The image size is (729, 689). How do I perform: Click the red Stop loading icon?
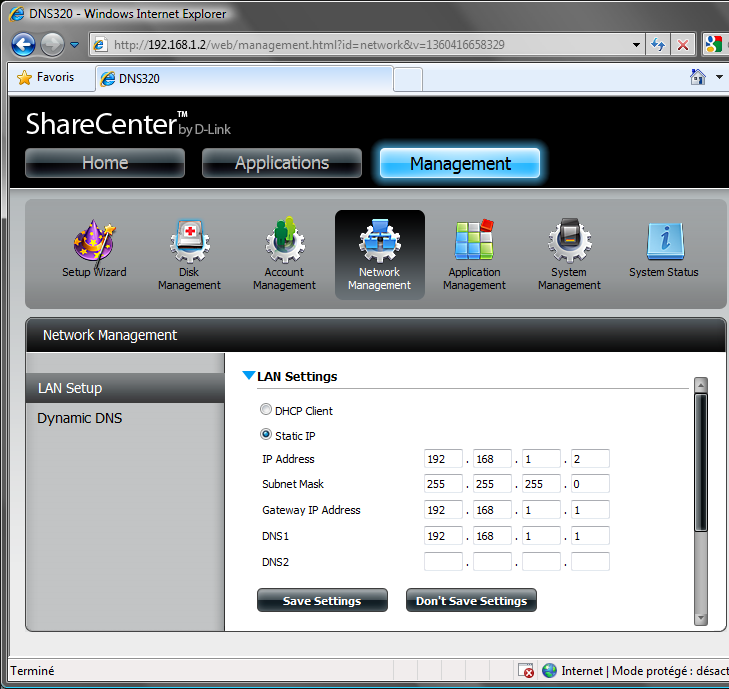coord(683,45)
